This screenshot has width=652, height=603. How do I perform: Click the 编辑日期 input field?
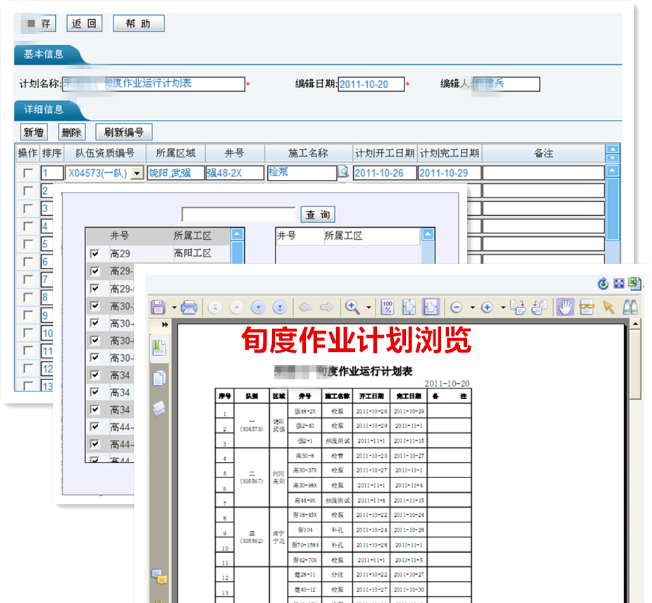(x=371, y=84)
